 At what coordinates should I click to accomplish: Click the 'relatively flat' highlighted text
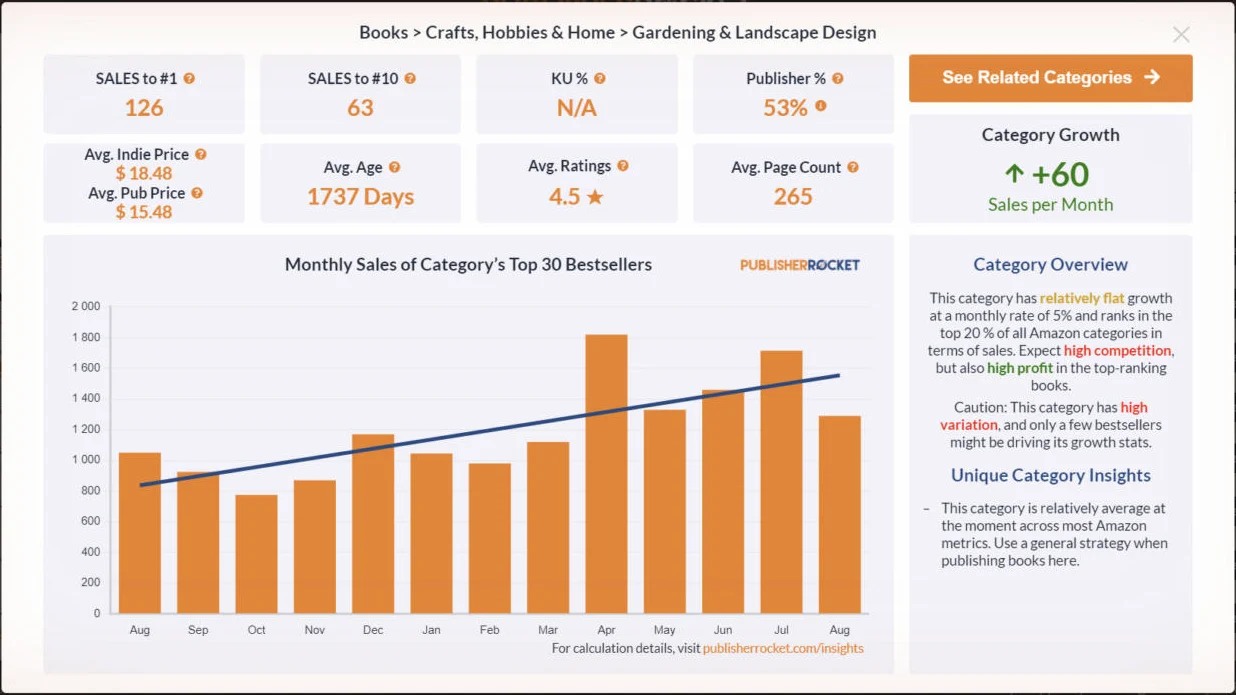coord(1083,298)
